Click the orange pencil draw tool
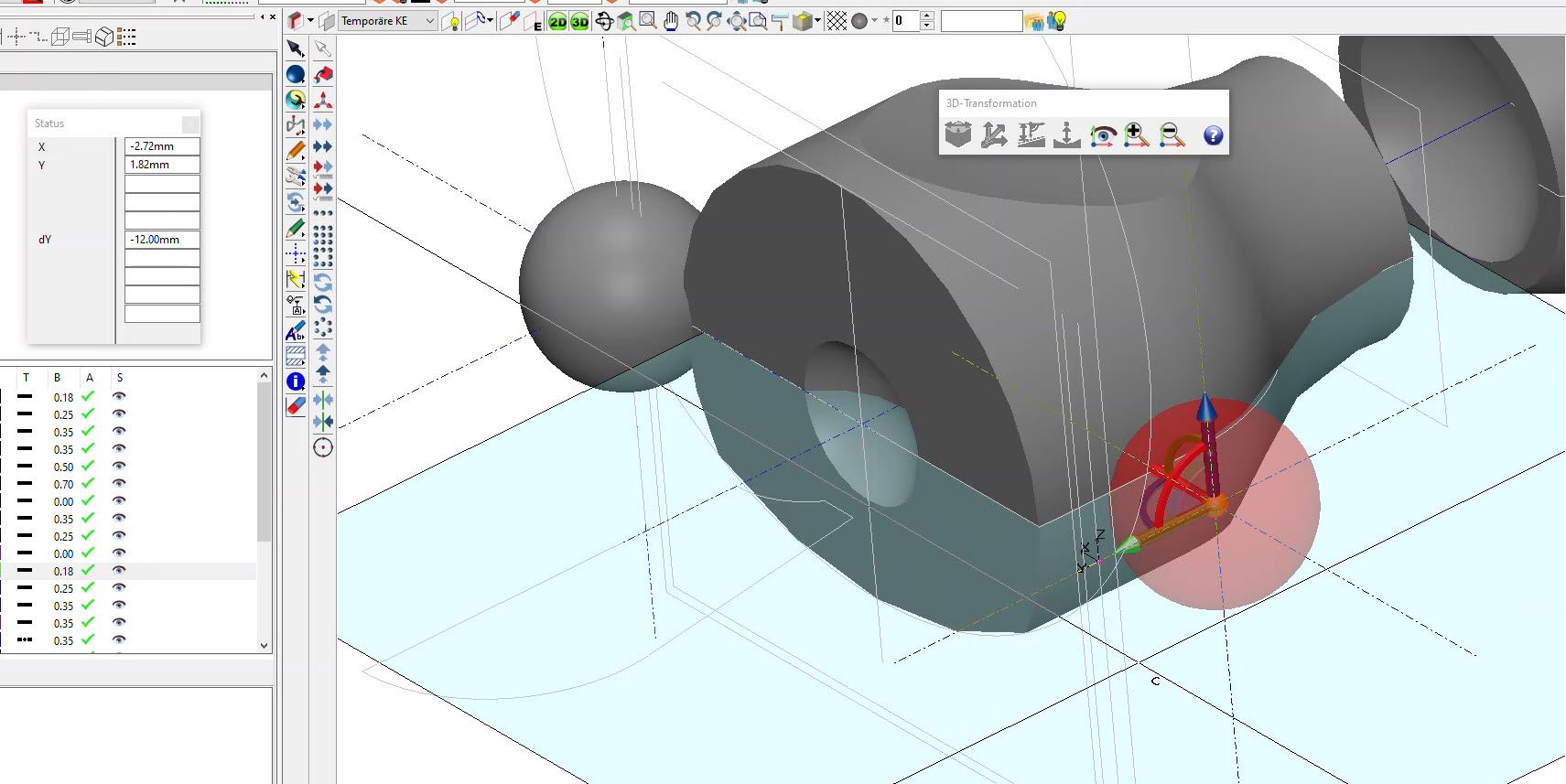 [x=296, y=151]
